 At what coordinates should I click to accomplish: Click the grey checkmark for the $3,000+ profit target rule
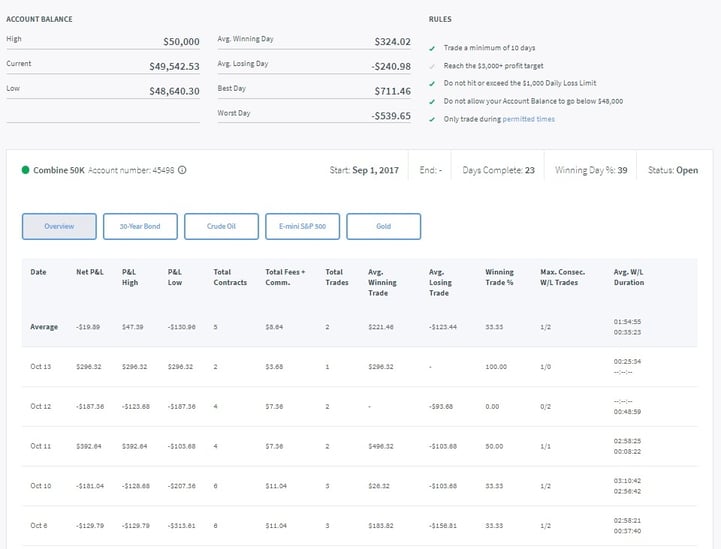click(432, 65)
